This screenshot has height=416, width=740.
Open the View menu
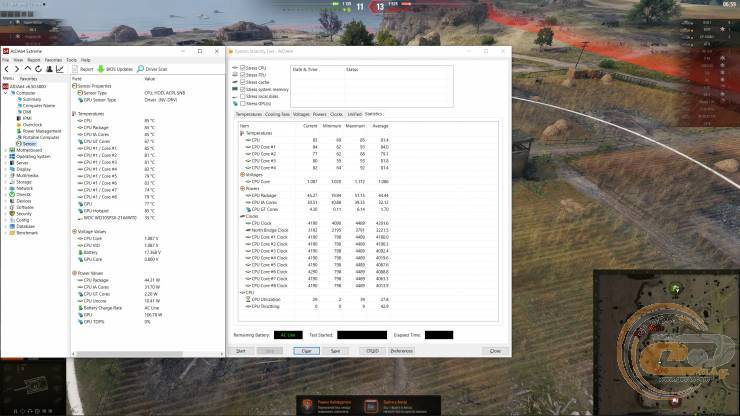pos(18,60)
